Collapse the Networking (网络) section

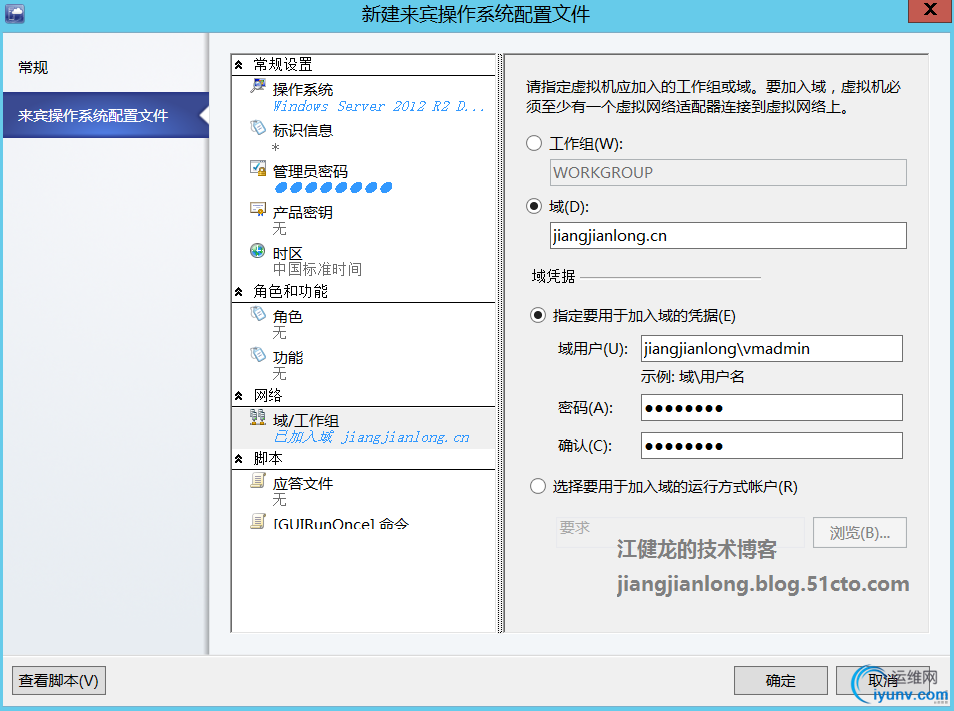tap(239, 396)
